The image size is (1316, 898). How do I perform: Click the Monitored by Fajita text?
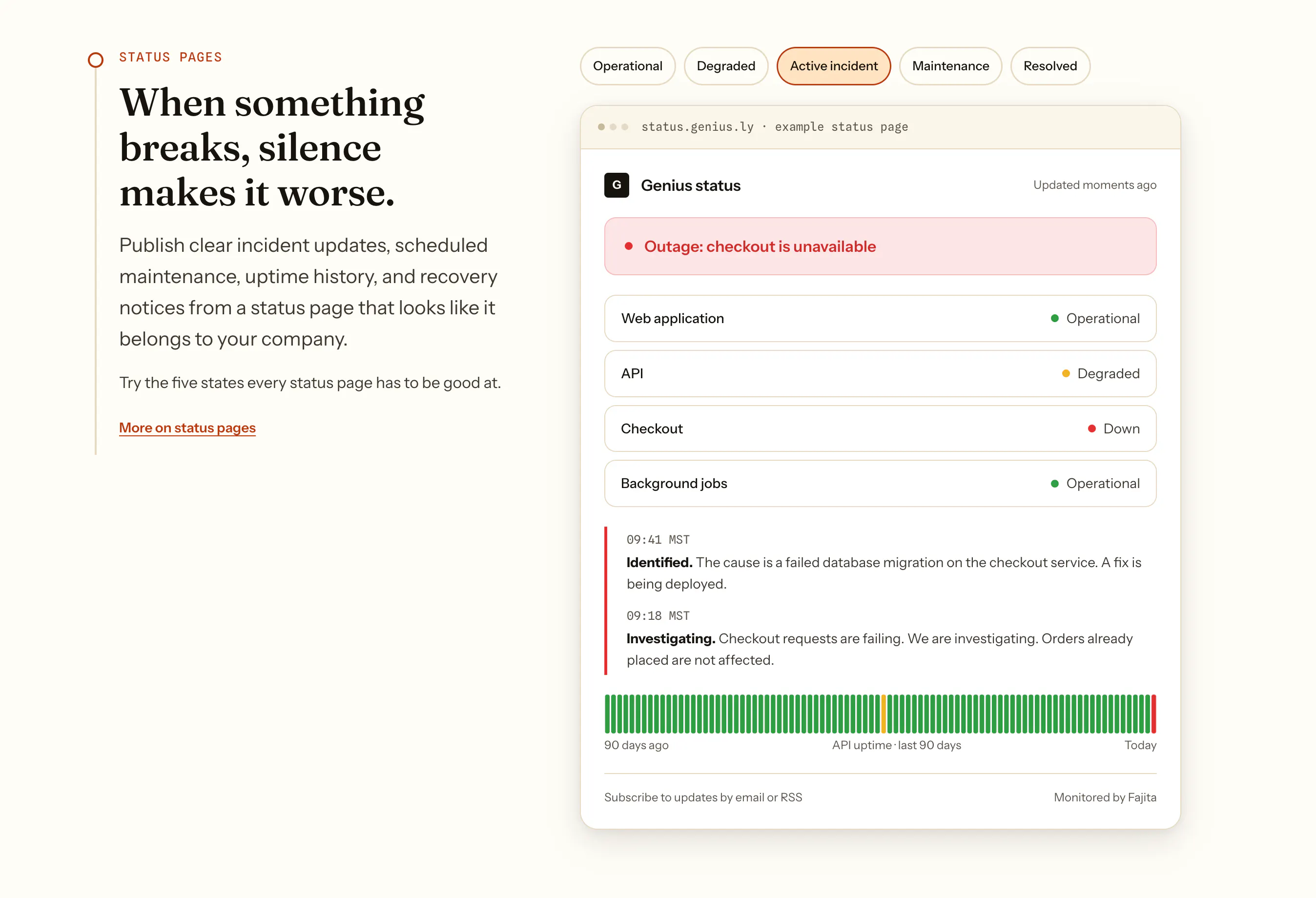[1105, 797]
